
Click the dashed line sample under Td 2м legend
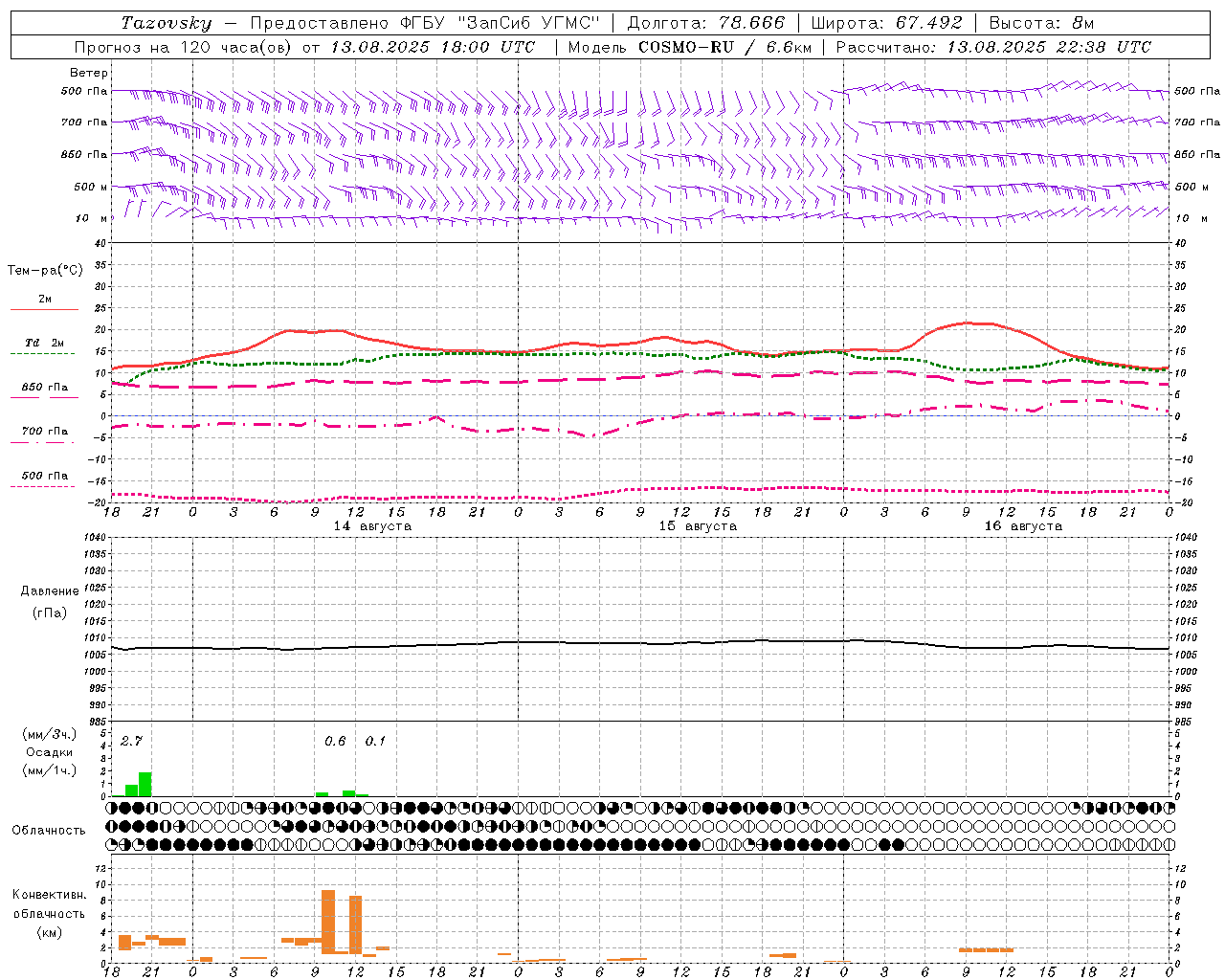pyautogui.click(x=43, y=354)
